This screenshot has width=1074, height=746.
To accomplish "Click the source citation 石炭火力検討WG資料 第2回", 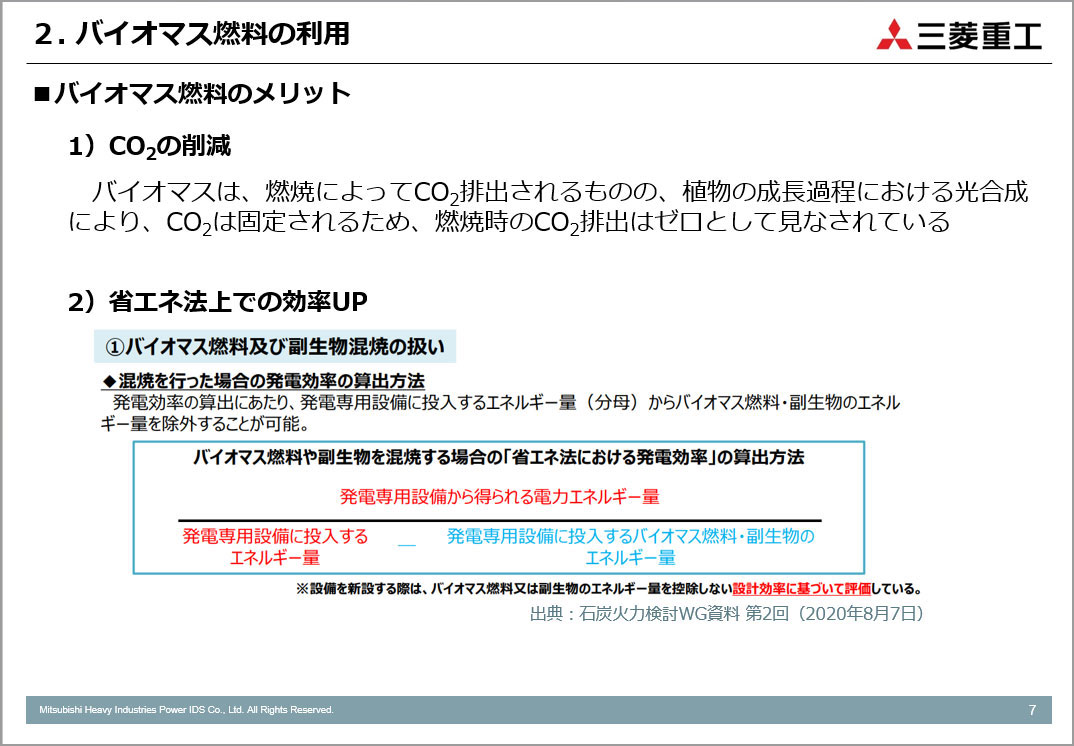I will pos(726,613).
